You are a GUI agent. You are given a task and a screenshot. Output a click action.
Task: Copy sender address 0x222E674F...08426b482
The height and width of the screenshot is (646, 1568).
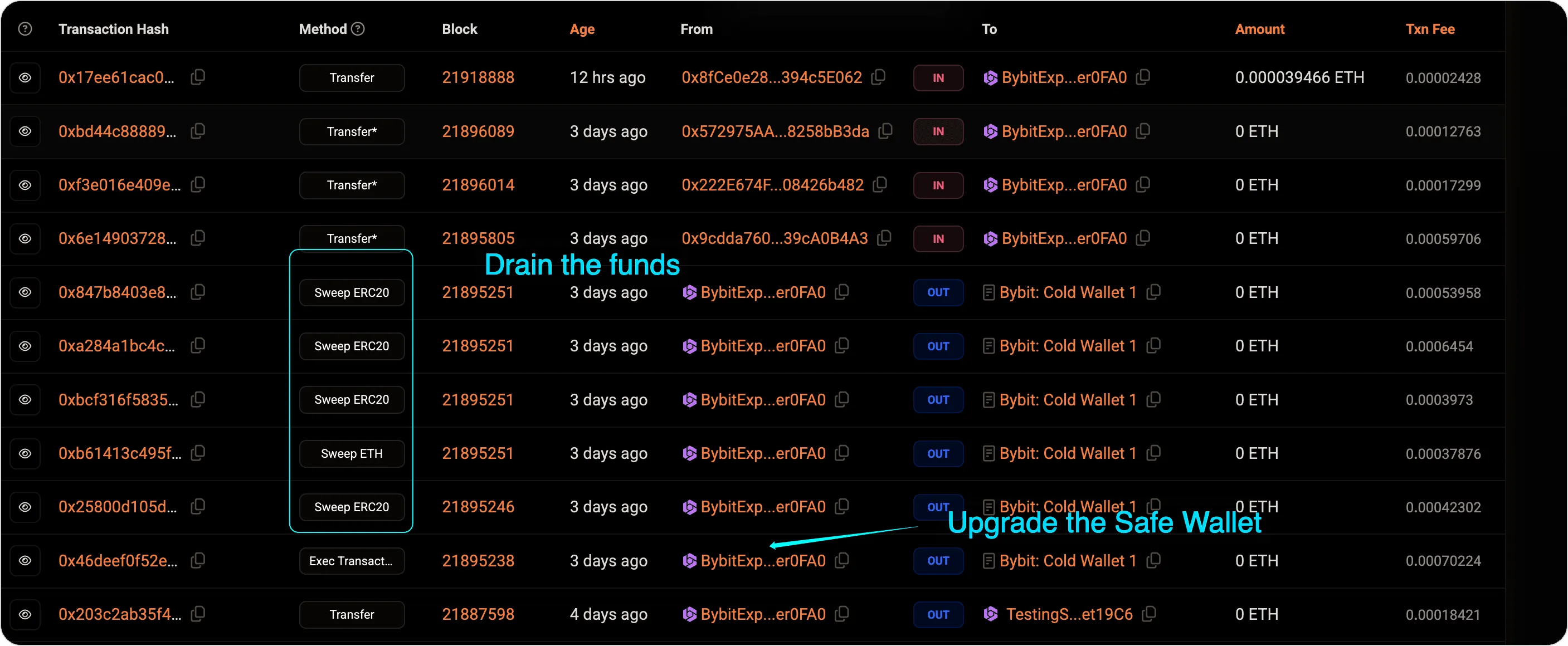880,184
